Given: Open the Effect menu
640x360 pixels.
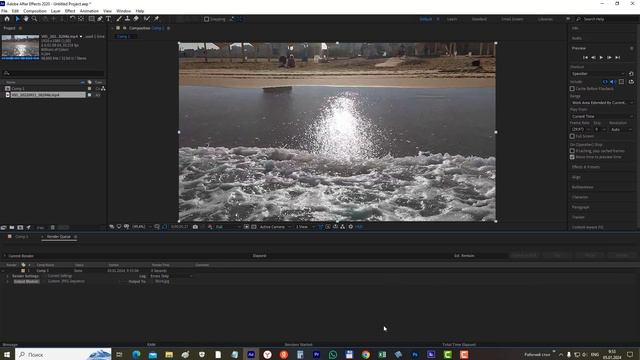Looking at the screenshot, I should pyautogui.click(x=70, y=11).
